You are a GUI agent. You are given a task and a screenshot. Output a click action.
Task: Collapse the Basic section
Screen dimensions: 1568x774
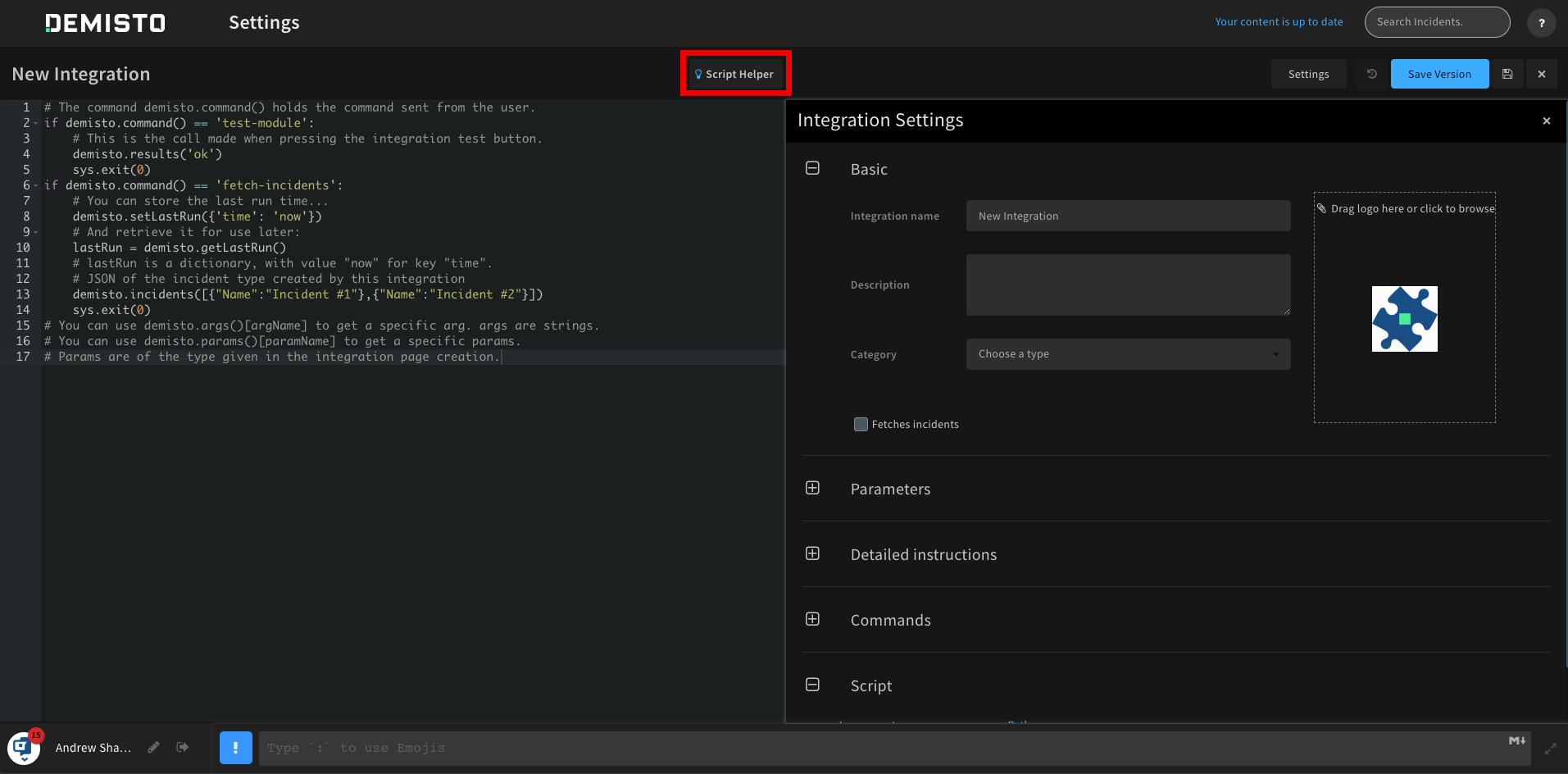pyautogui.click(x=812, y=168)
